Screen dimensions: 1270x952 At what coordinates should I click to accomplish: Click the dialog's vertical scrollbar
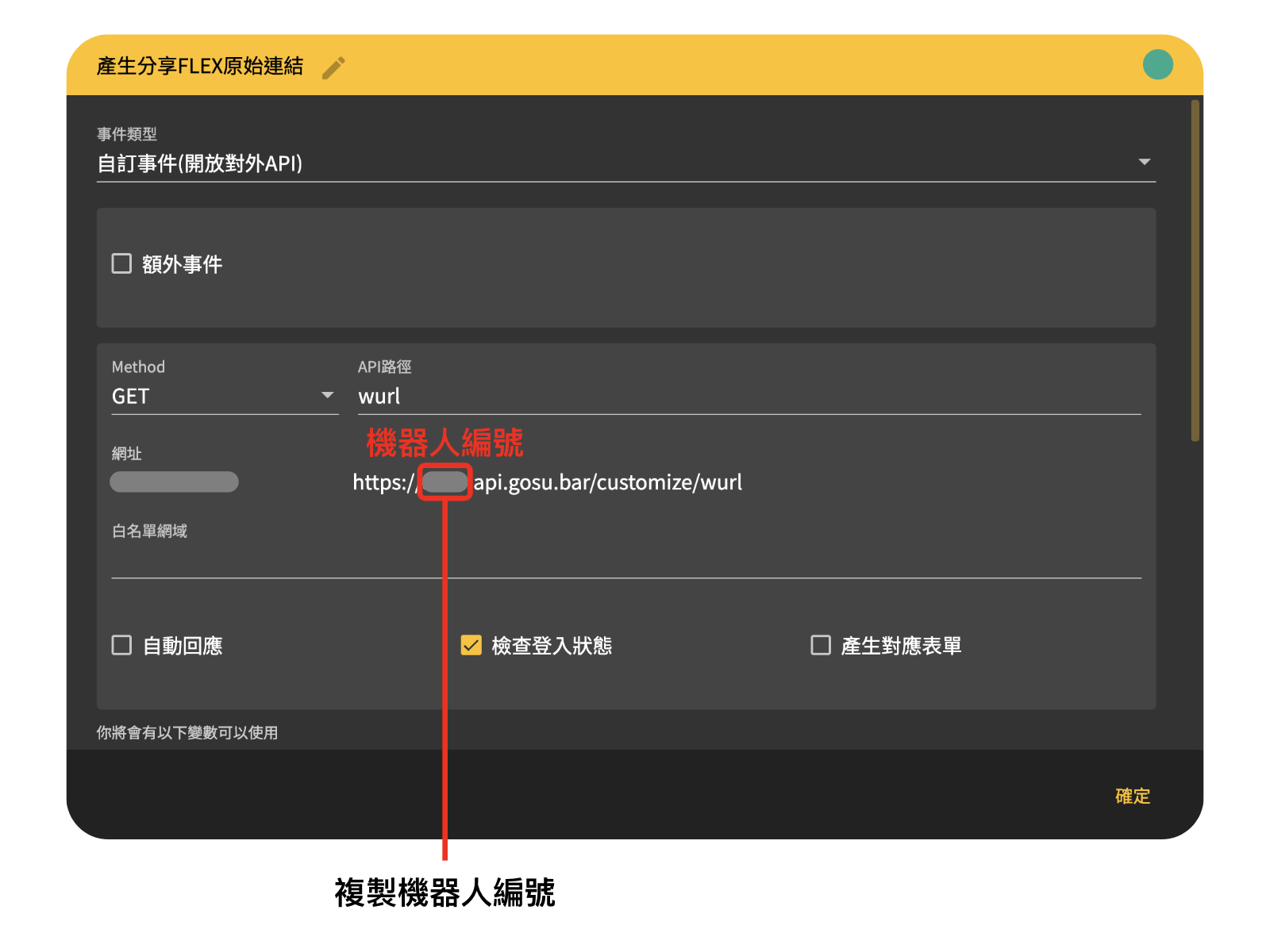1195,270
